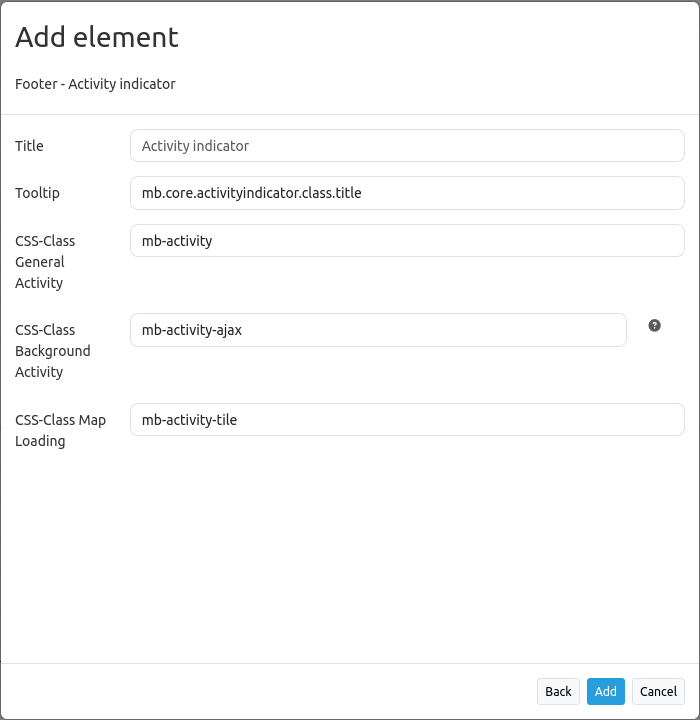Focus the CSS-Class Map Loading field
The image size is (700, 720).
407,420
